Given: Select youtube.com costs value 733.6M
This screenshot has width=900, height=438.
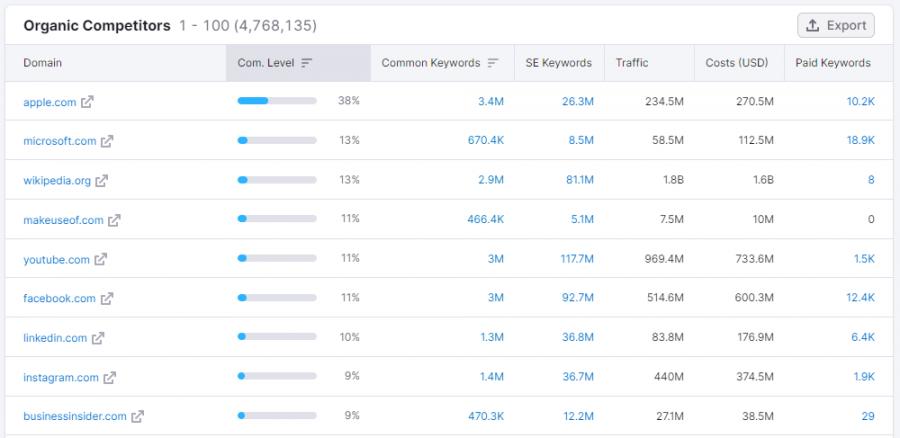Looking at the screenshot, I should tap(754, 259).
